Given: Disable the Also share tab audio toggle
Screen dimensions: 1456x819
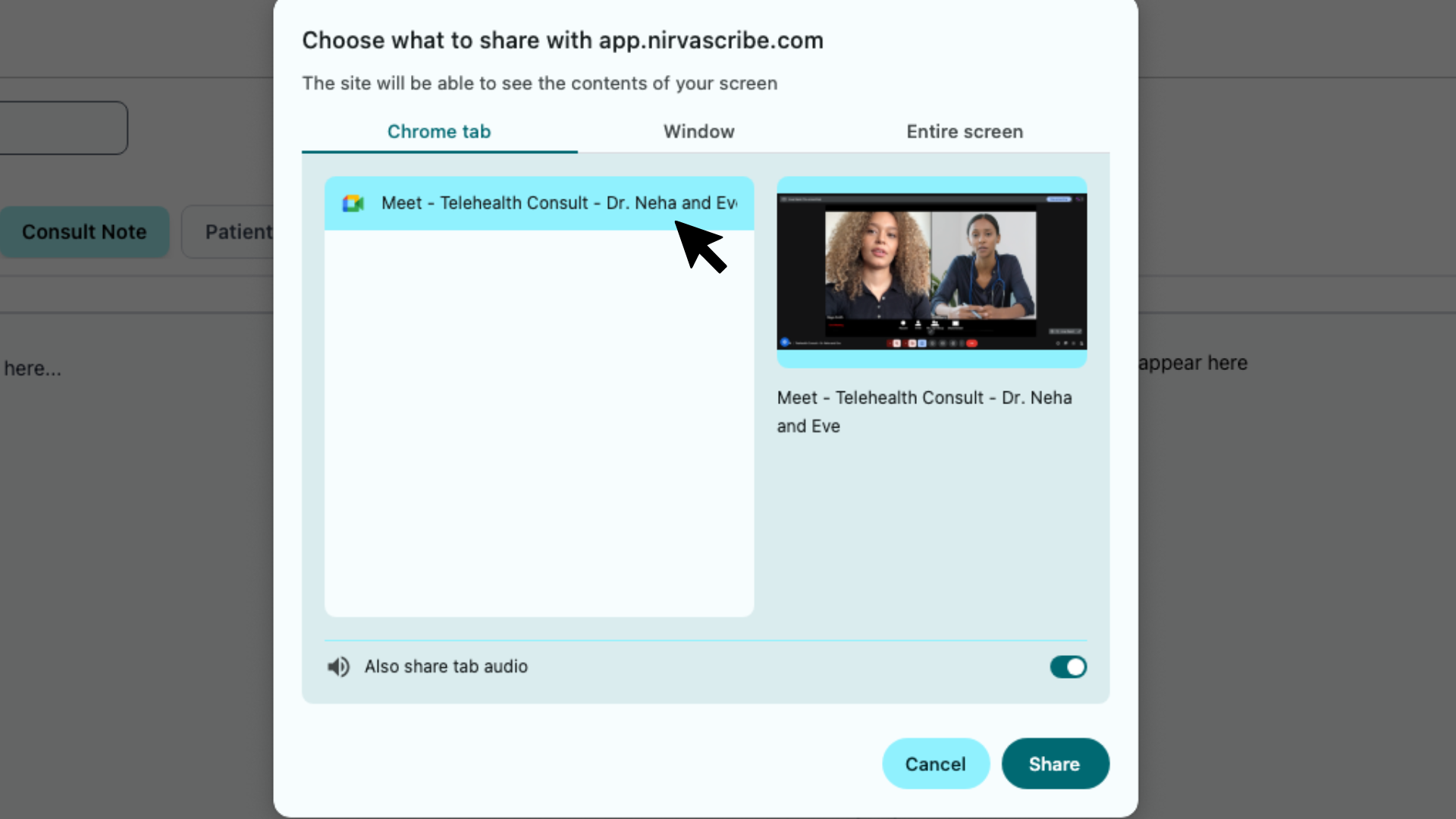Looking at the screenshot, I should click(1068, 667).
